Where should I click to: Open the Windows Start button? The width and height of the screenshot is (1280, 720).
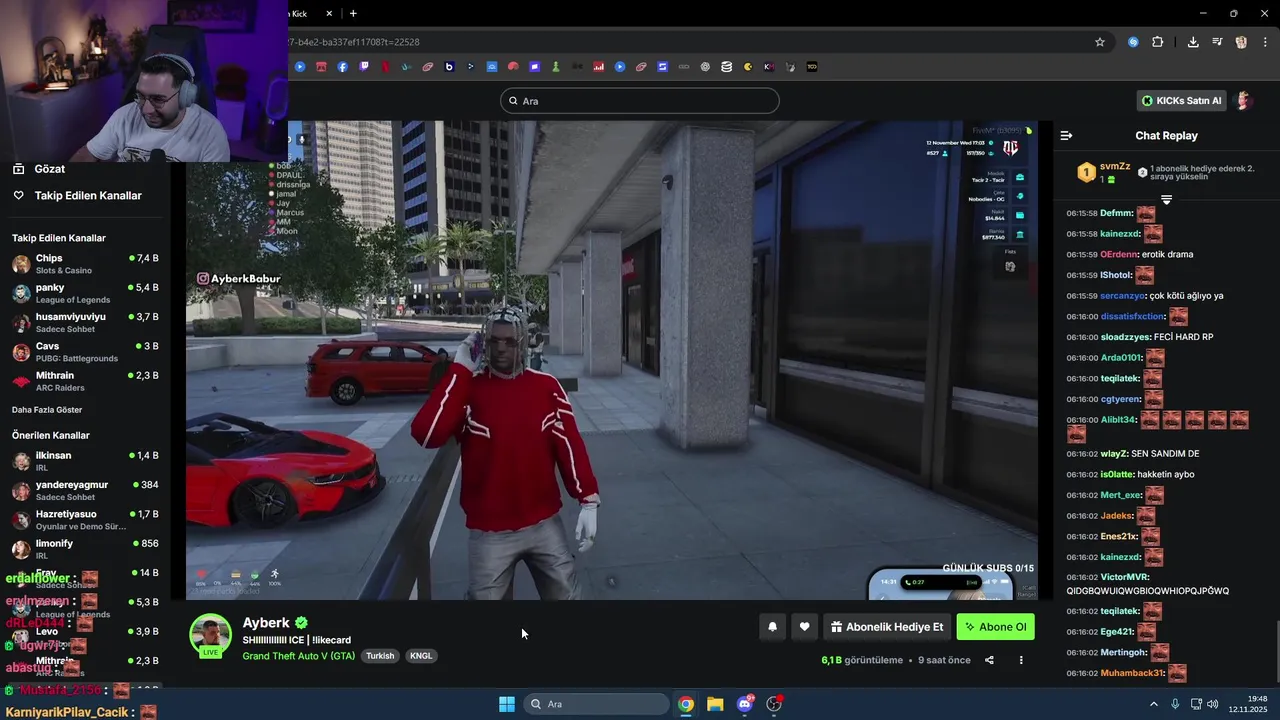click(x=507, y=704)
